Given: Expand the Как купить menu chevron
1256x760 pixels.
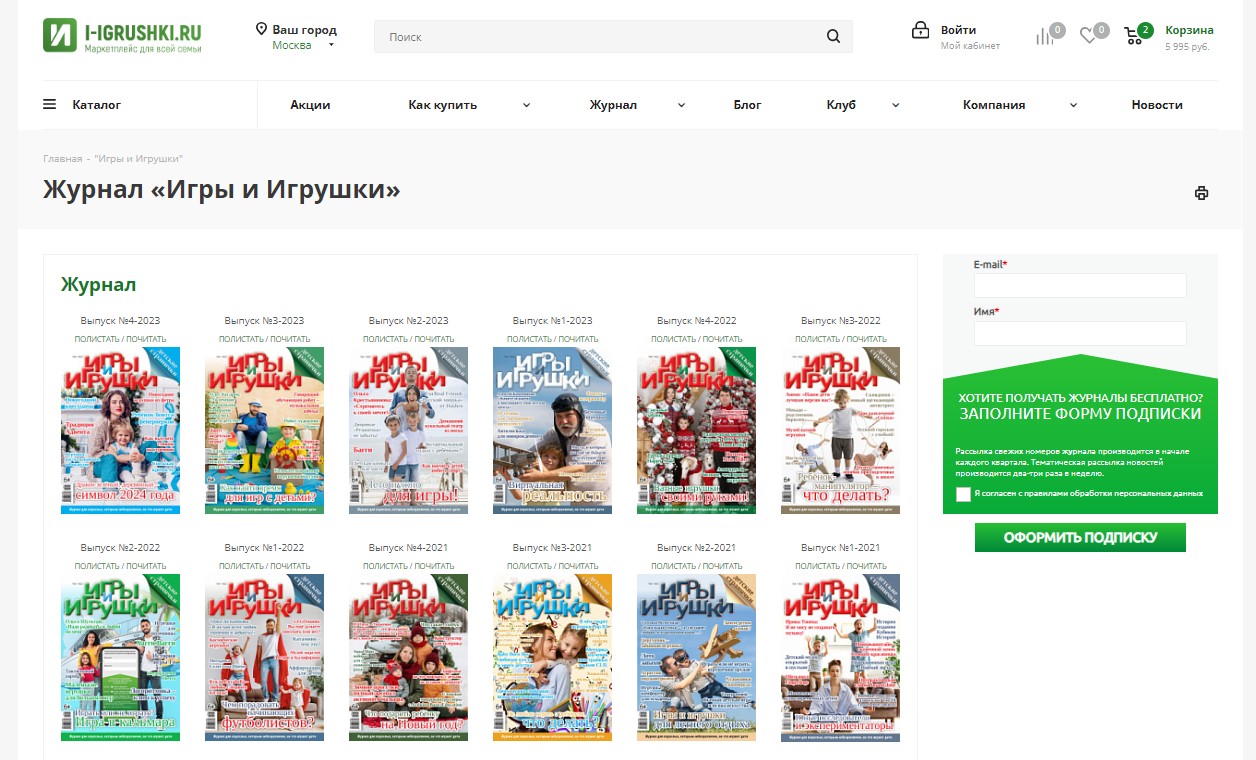Looking at the screenshot, I should (x=526, y=105).
